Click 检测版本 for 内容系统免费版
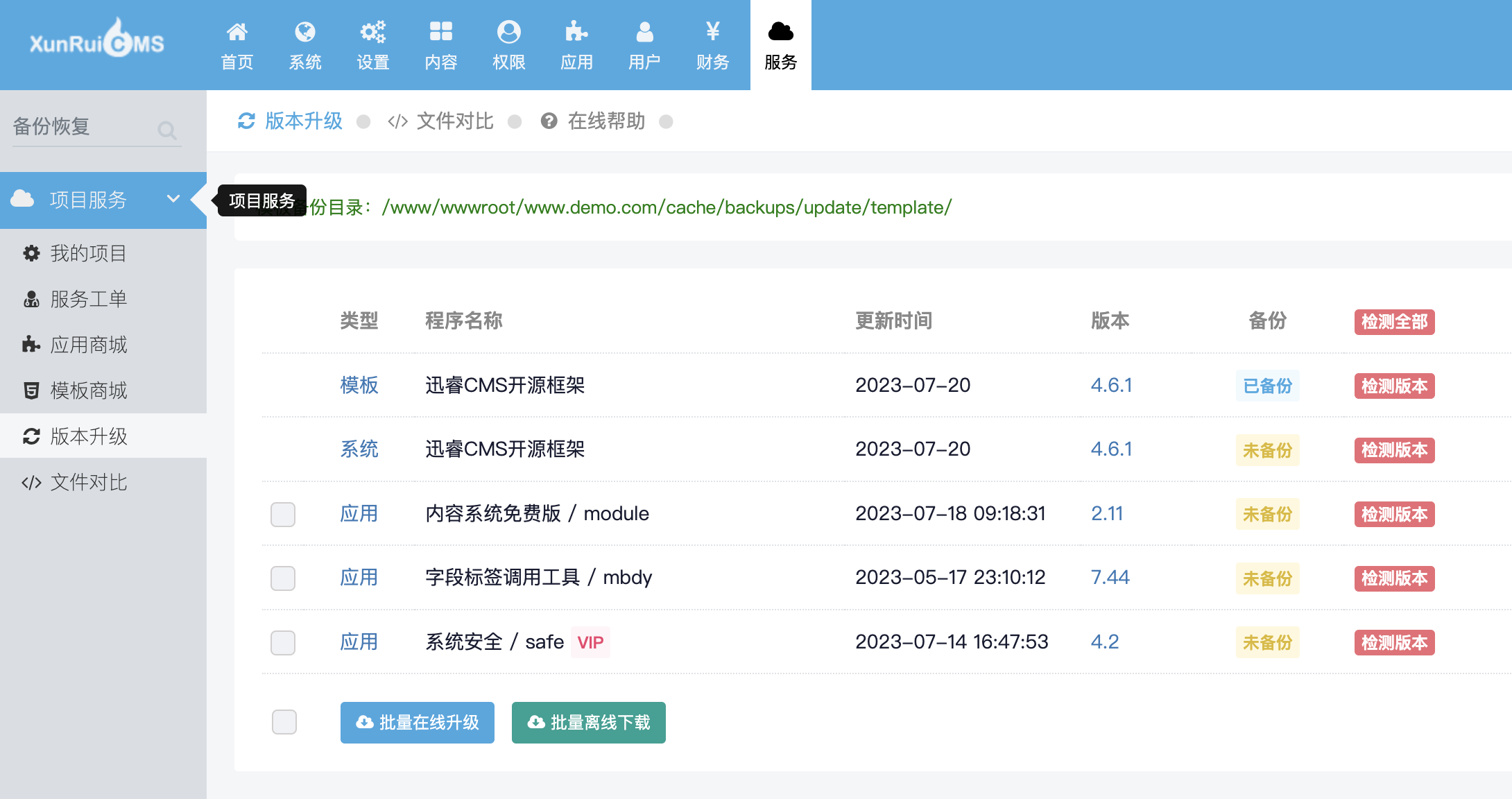 (1394, 514)
